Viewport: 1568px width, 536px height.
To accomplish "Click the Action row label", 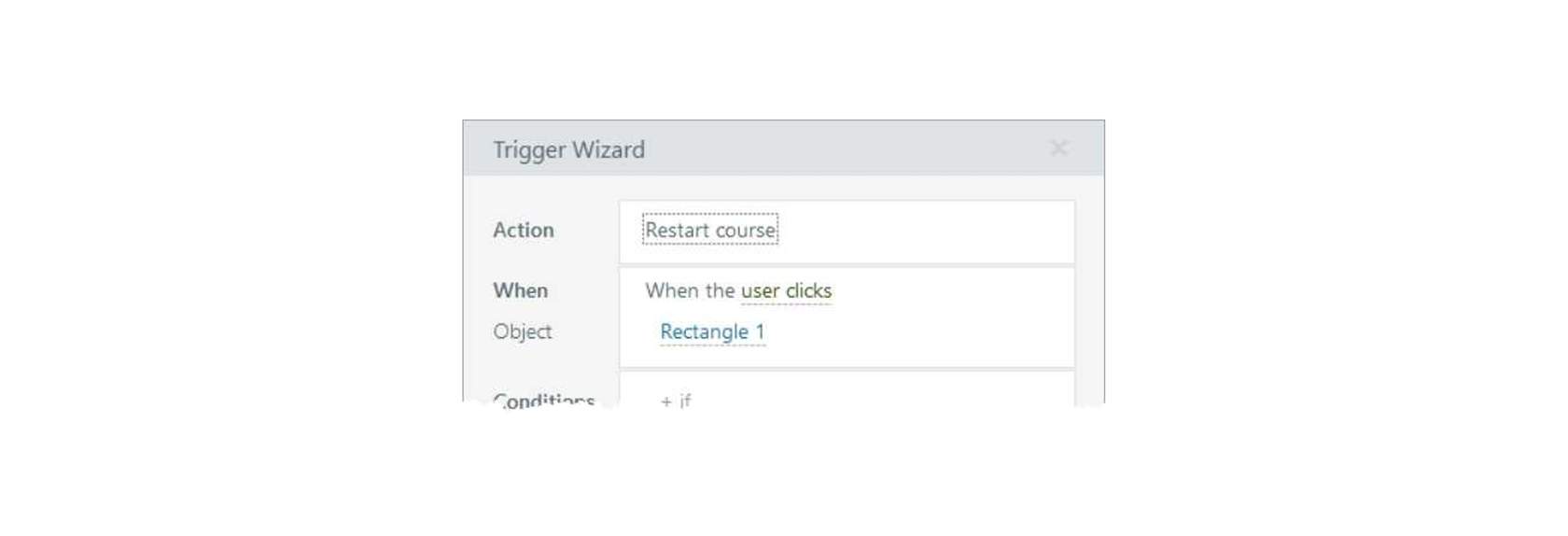I will (524, 230).
